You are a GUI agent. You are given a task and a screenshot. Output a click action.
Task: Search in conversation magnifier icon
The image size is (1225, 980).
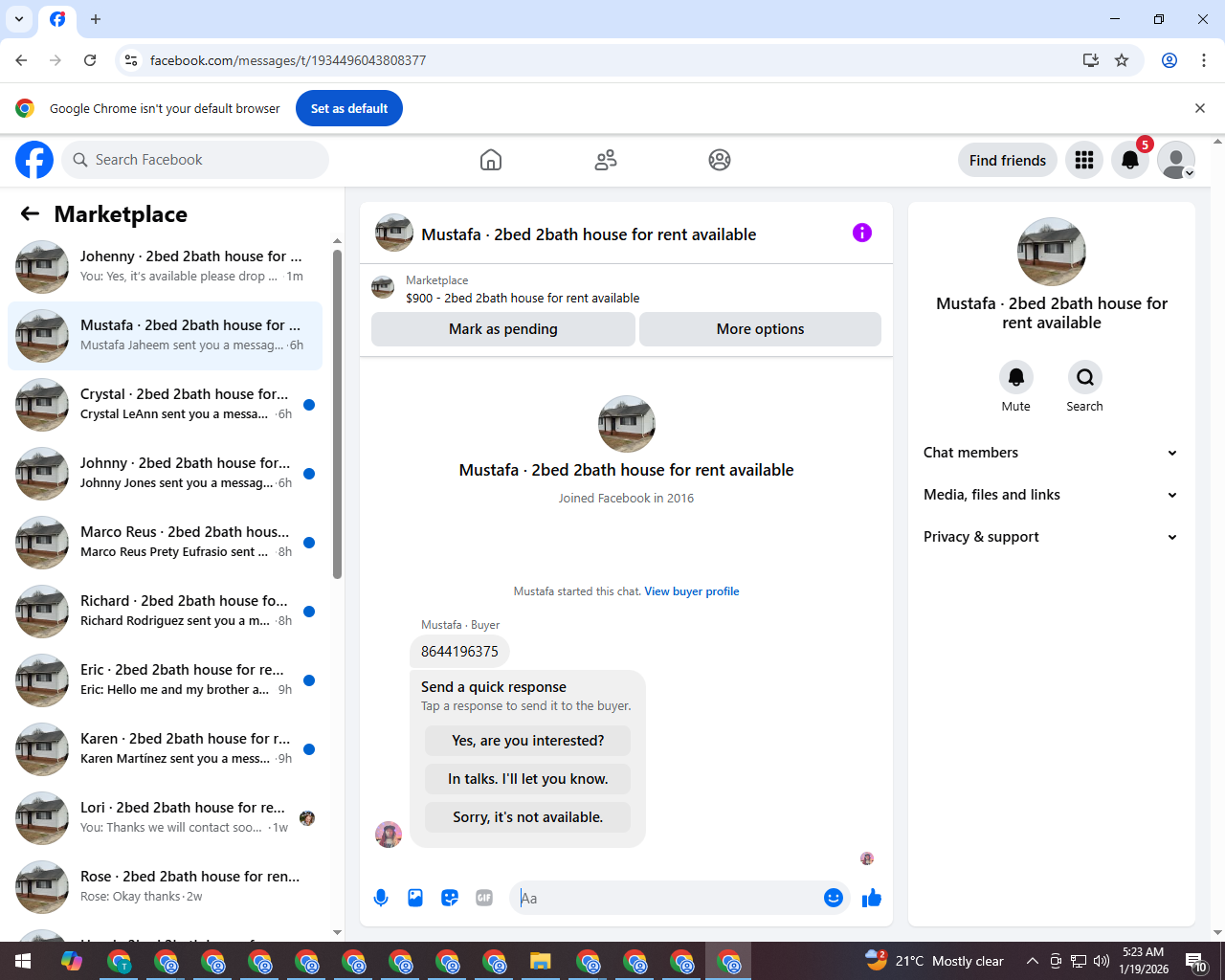[x=1085, y=377]
